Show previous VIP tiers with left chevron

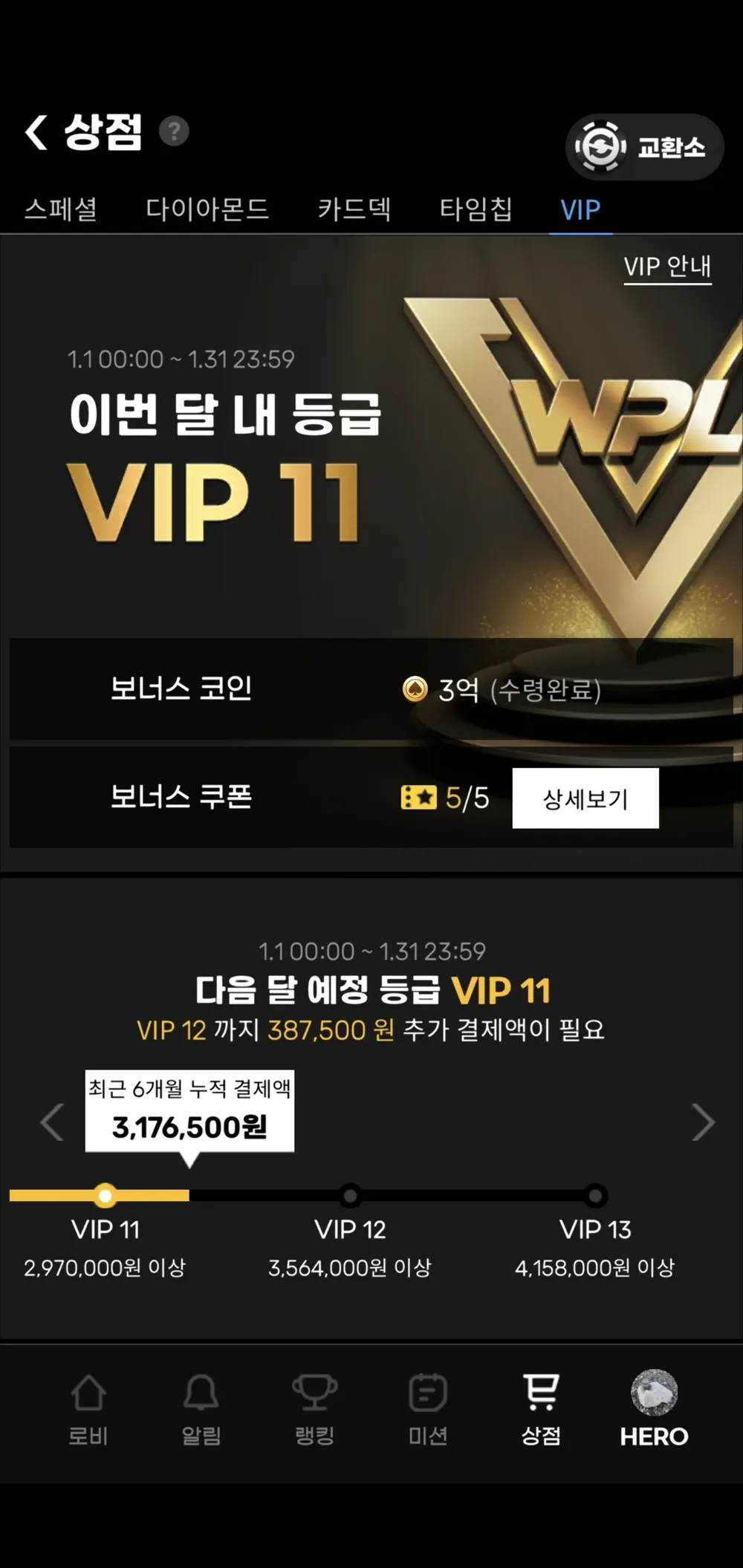pos(51,1121)
